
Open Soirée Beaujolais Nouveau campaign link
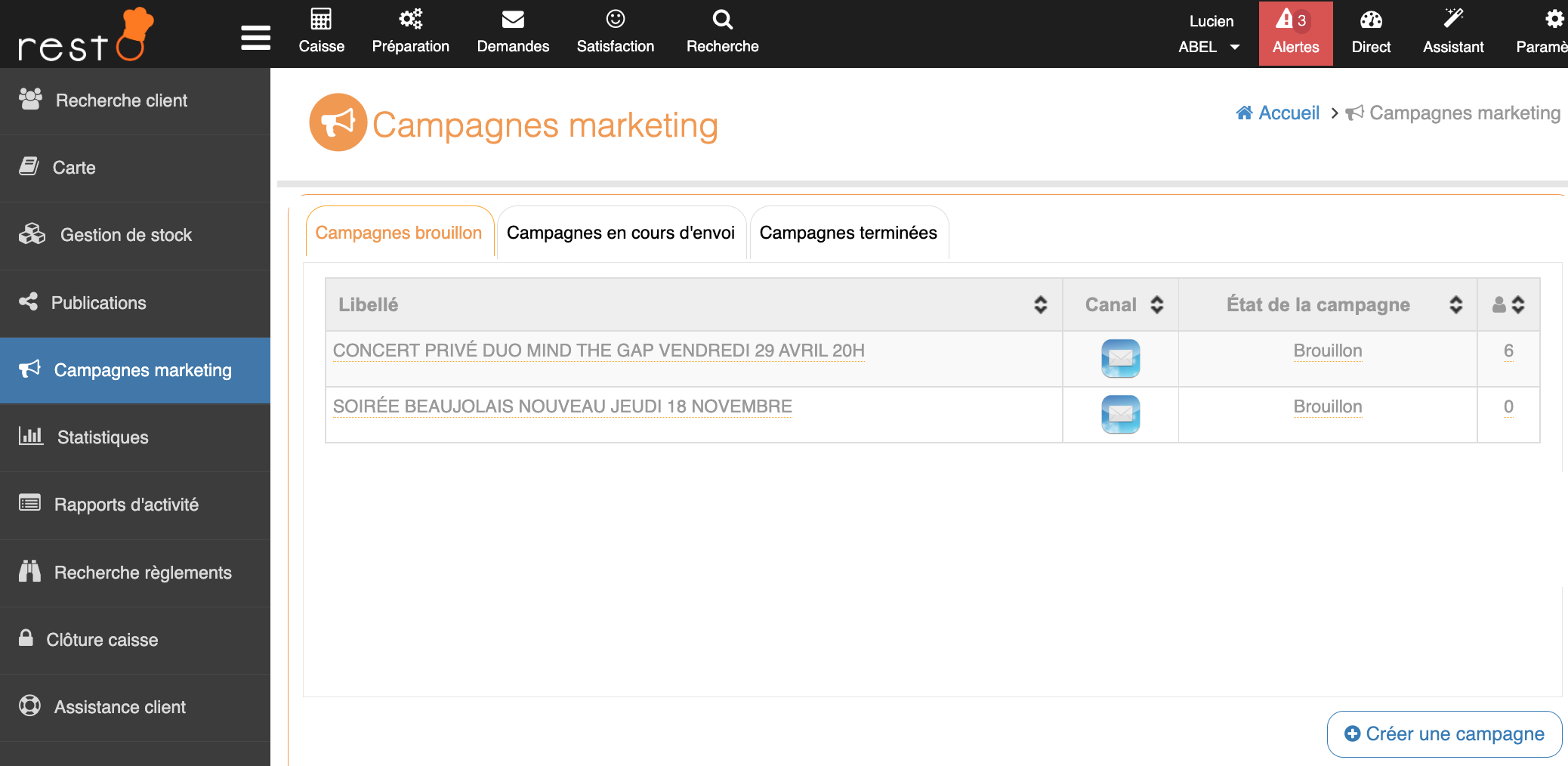point(562,406)
